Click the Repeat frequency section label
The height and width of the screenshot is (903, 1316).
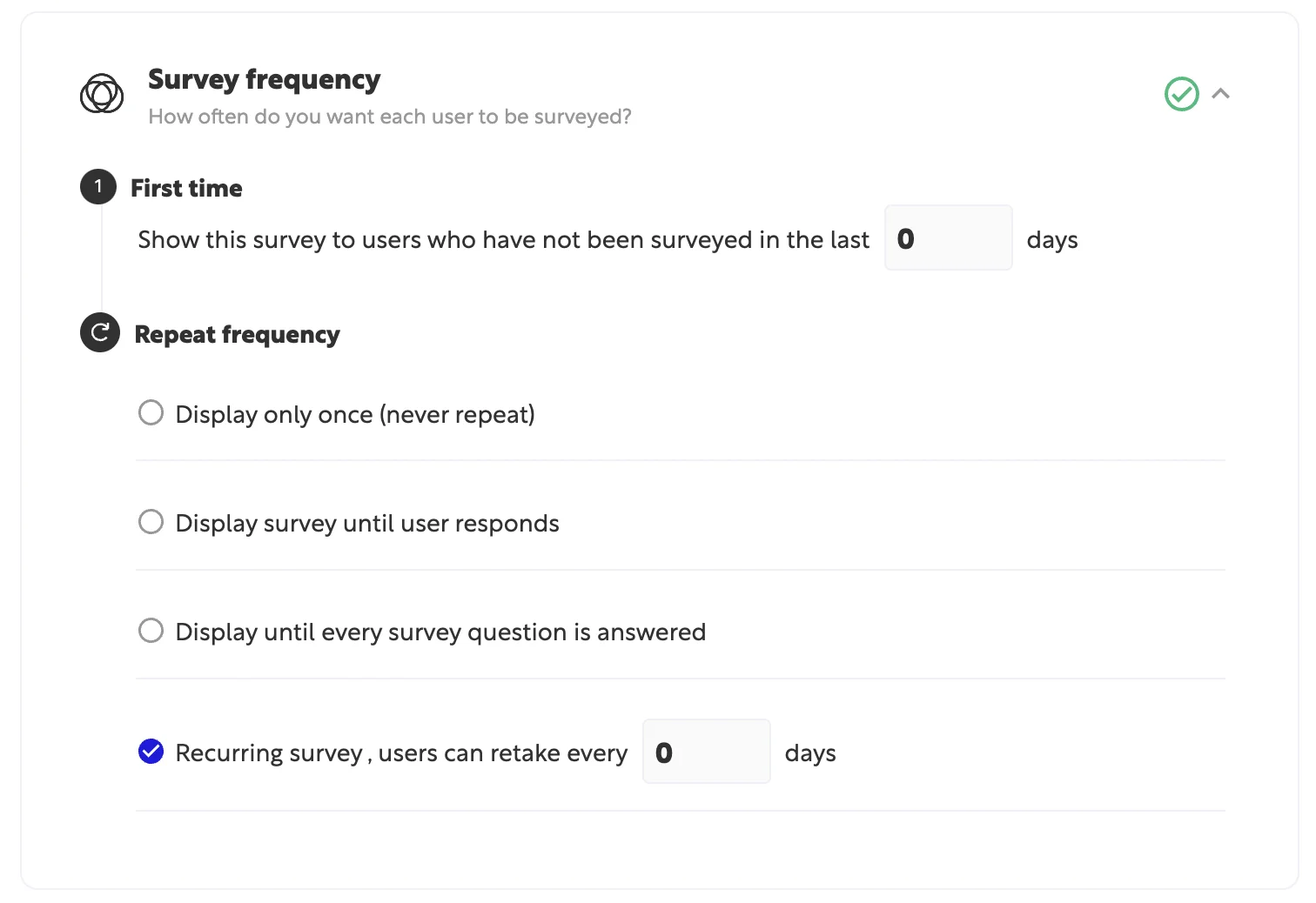[237, 334]
